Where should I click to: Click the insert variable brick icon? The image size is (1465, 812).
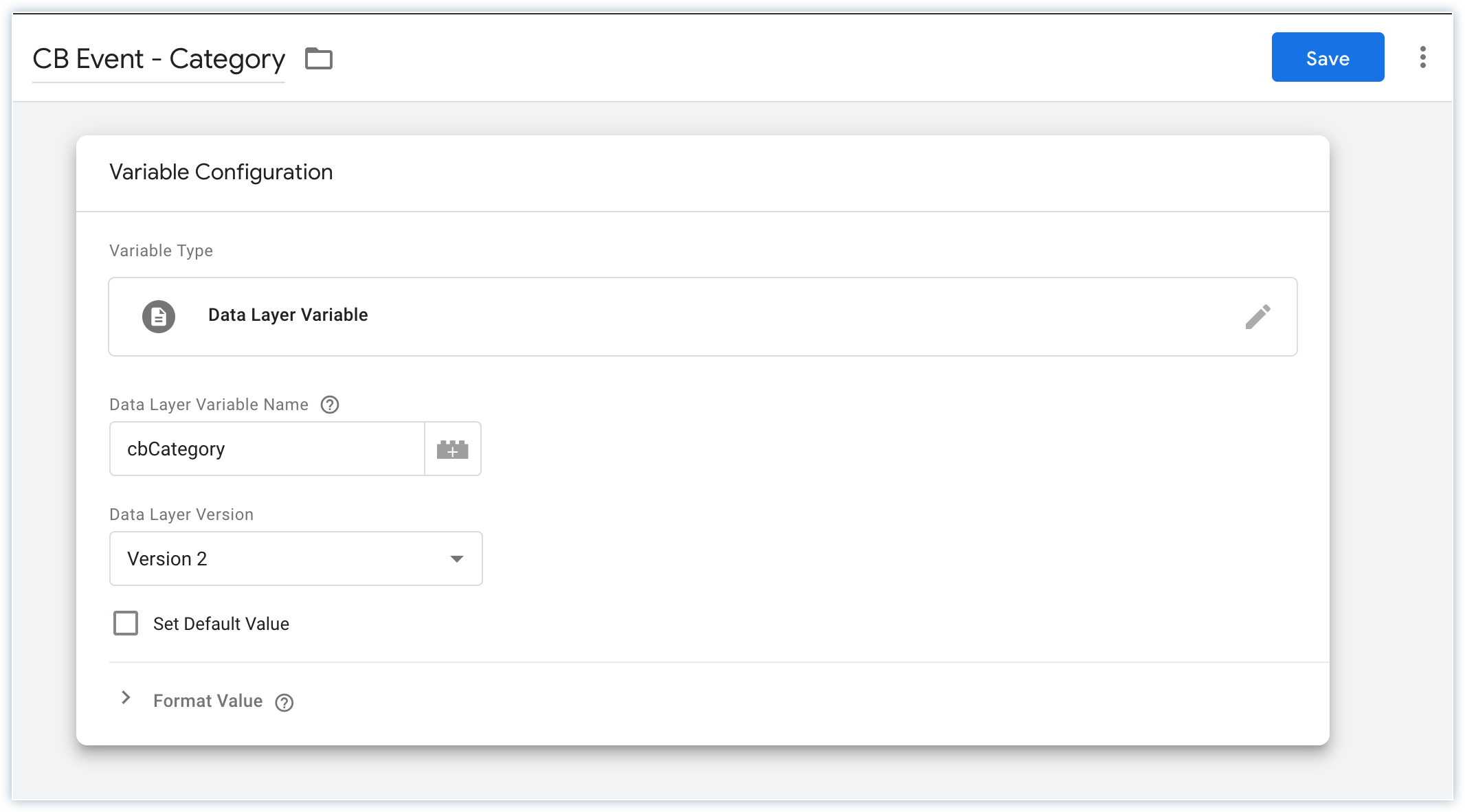(x=453, y=449)
